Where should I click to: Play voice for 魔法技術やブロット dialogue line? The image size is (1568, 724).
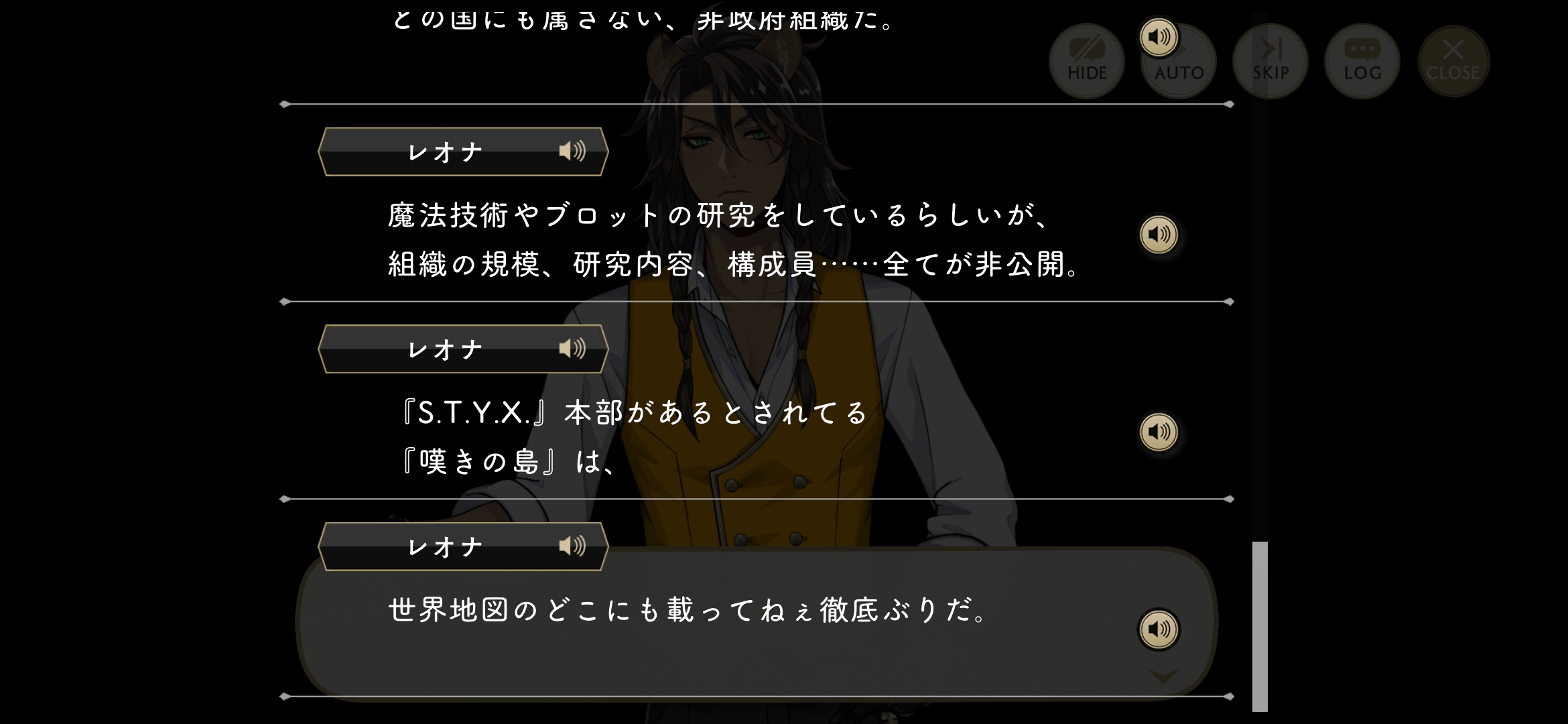click(1159, 235)
